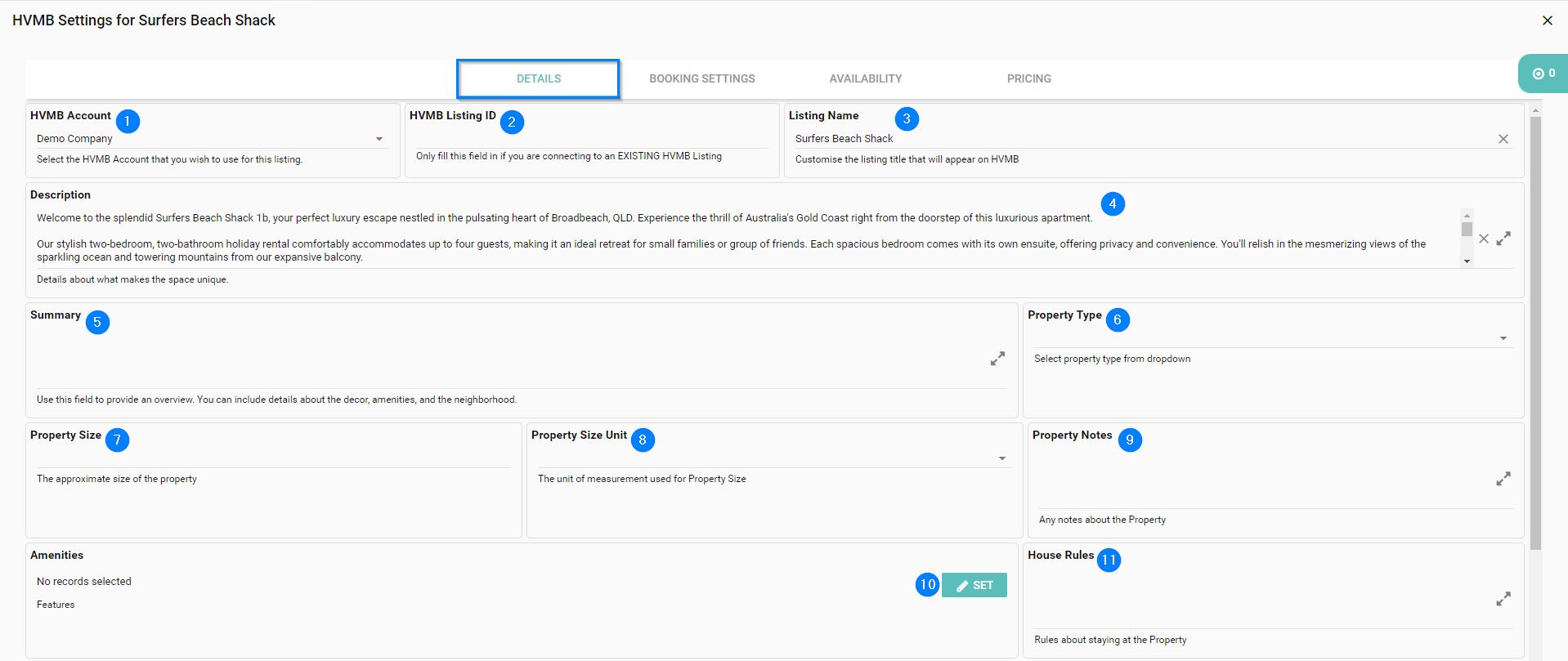1568x661 pixels.
Task: Expand the Description field editor
Action: tap(1503, 239)
